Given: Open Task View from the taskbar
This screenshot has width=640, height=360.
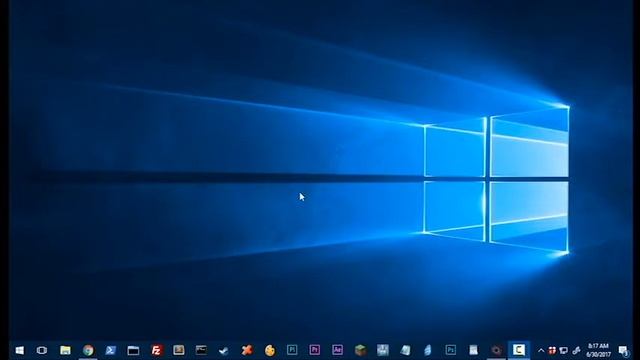Looking at the screenshot, I should coord(42,350).
